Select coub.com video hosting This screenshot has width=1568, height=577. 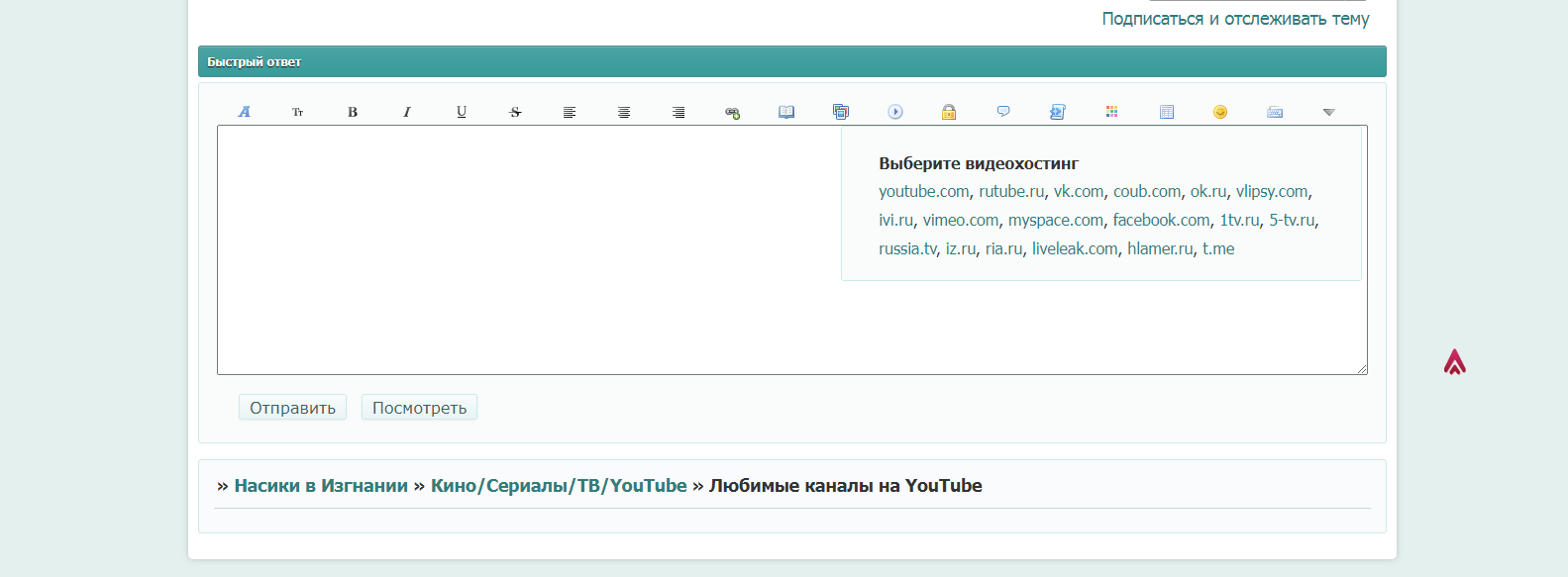[1147, 191]
